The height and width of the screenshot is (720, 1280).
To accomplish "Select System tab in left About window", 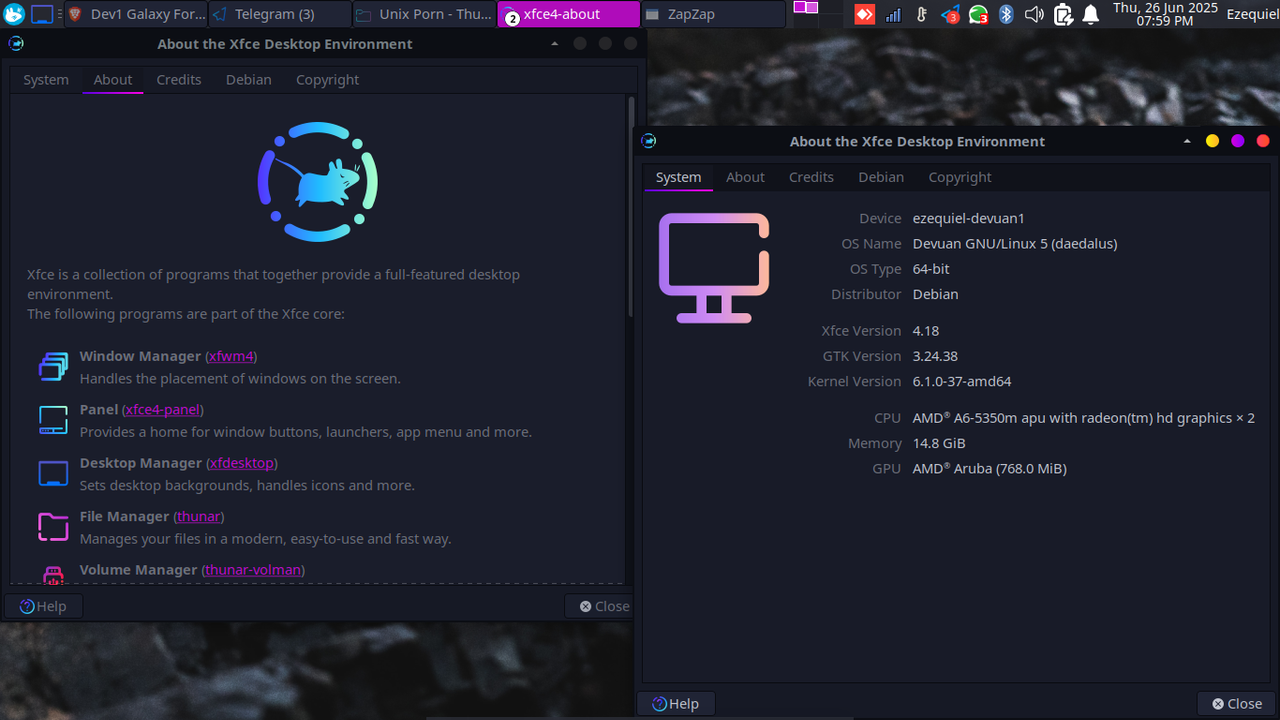I will pyautogui.click(x=46, y=80).
